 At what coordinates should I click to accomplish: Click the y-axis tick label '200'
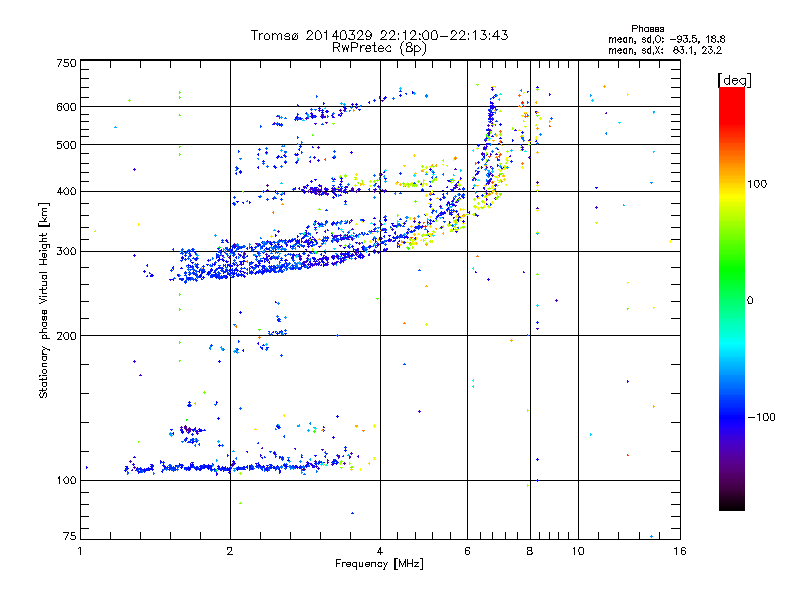point(67,336)
